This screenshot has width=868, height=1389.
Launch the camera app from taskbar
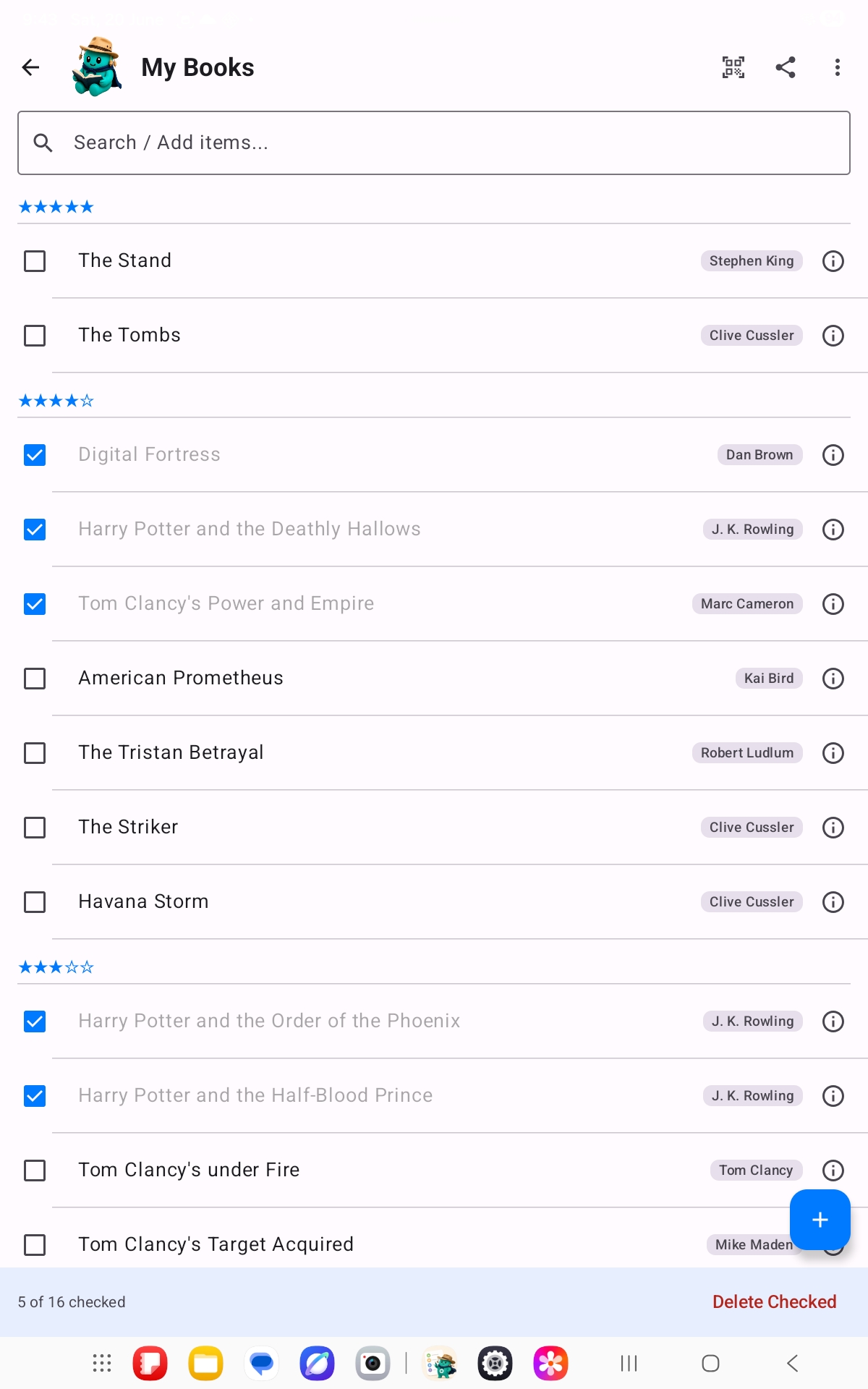(373, 1364)
